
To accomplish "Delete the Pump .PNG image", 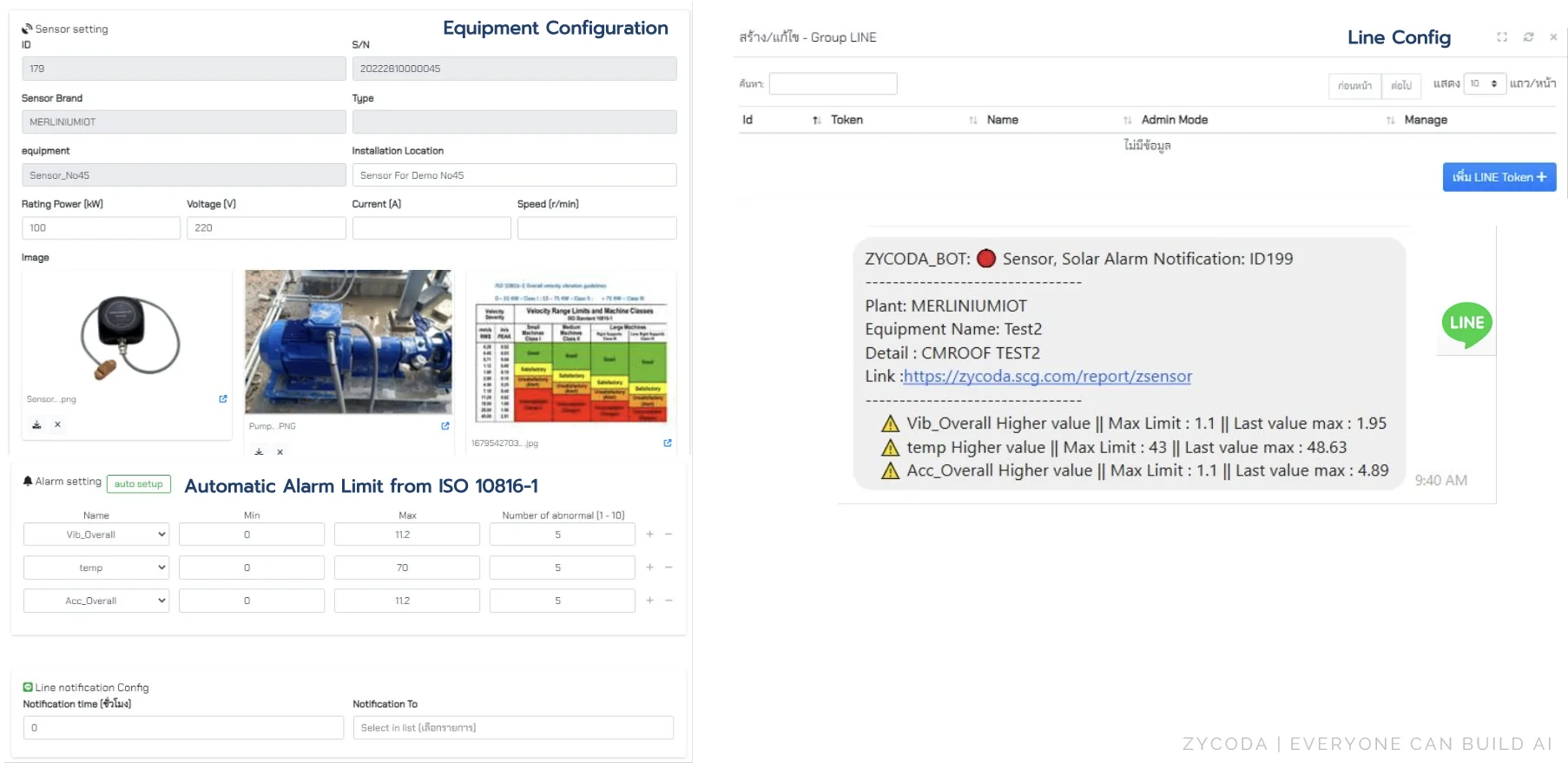I will (280, 451).
